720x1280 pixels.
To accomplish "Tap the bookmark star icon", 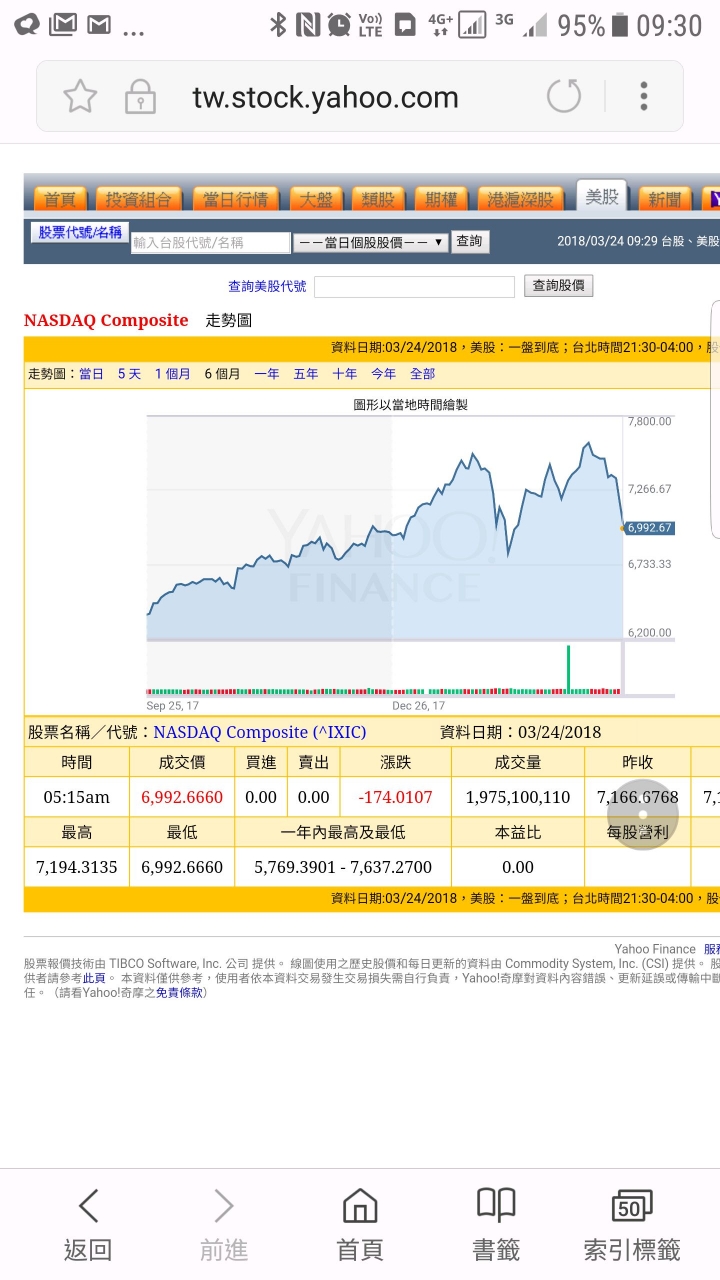I will tap(80, 97).
